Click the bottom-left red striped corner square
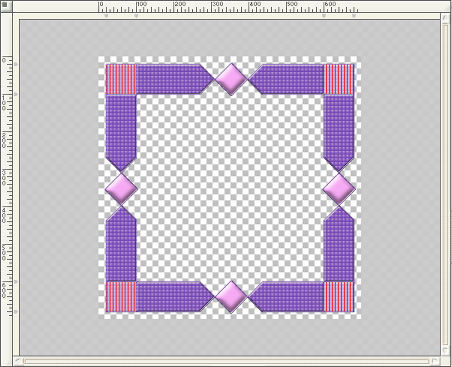Image resolution: width=452 pixels, height=367 pixels. pos(121,297)
